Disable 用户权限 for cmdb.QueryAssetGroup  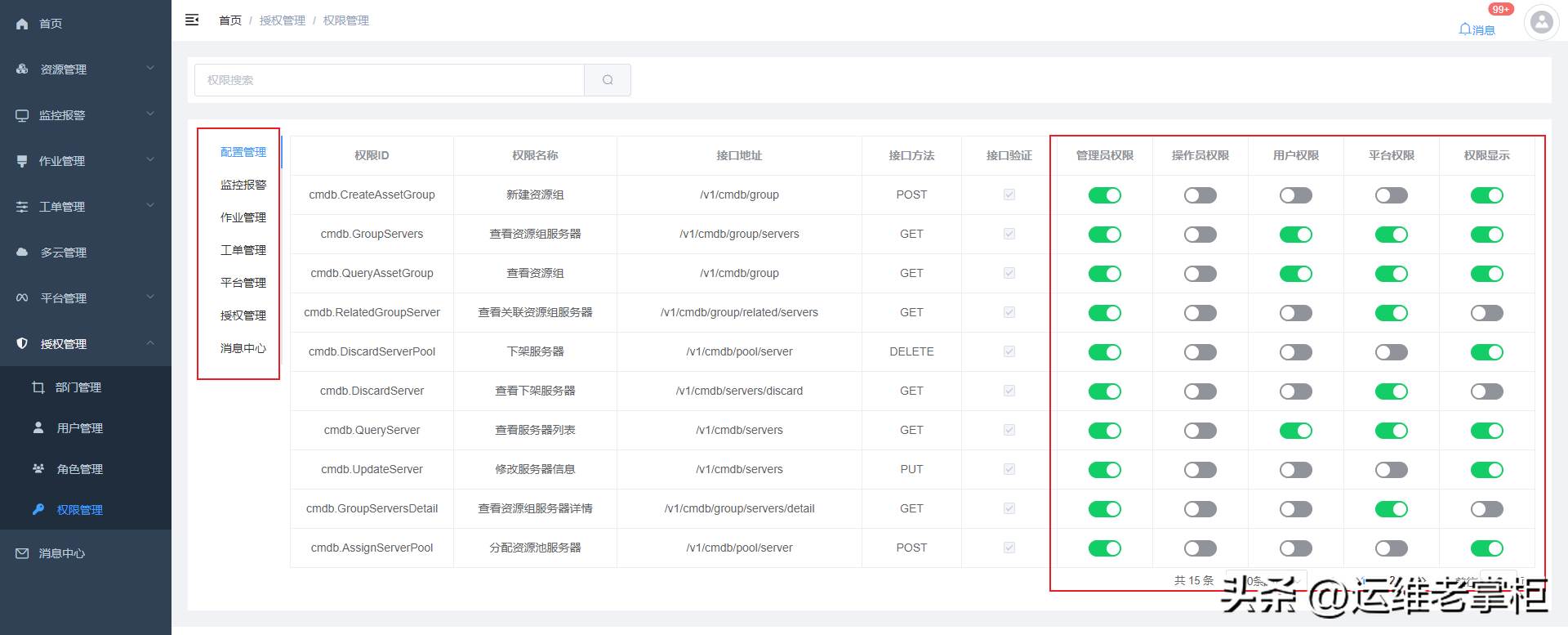click(1295, 274)
